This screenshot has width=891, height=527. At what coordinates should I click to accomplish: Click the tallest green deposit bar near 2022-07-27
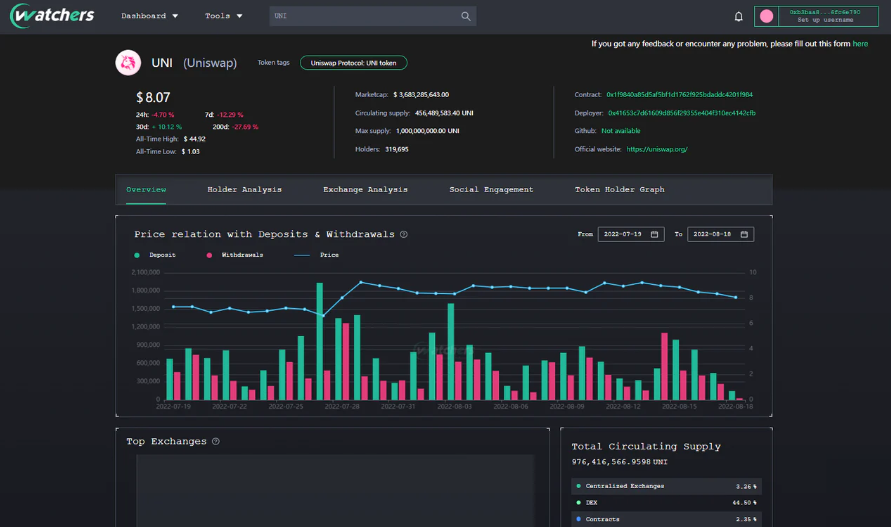pyautogui.click(x=320, y=341)
